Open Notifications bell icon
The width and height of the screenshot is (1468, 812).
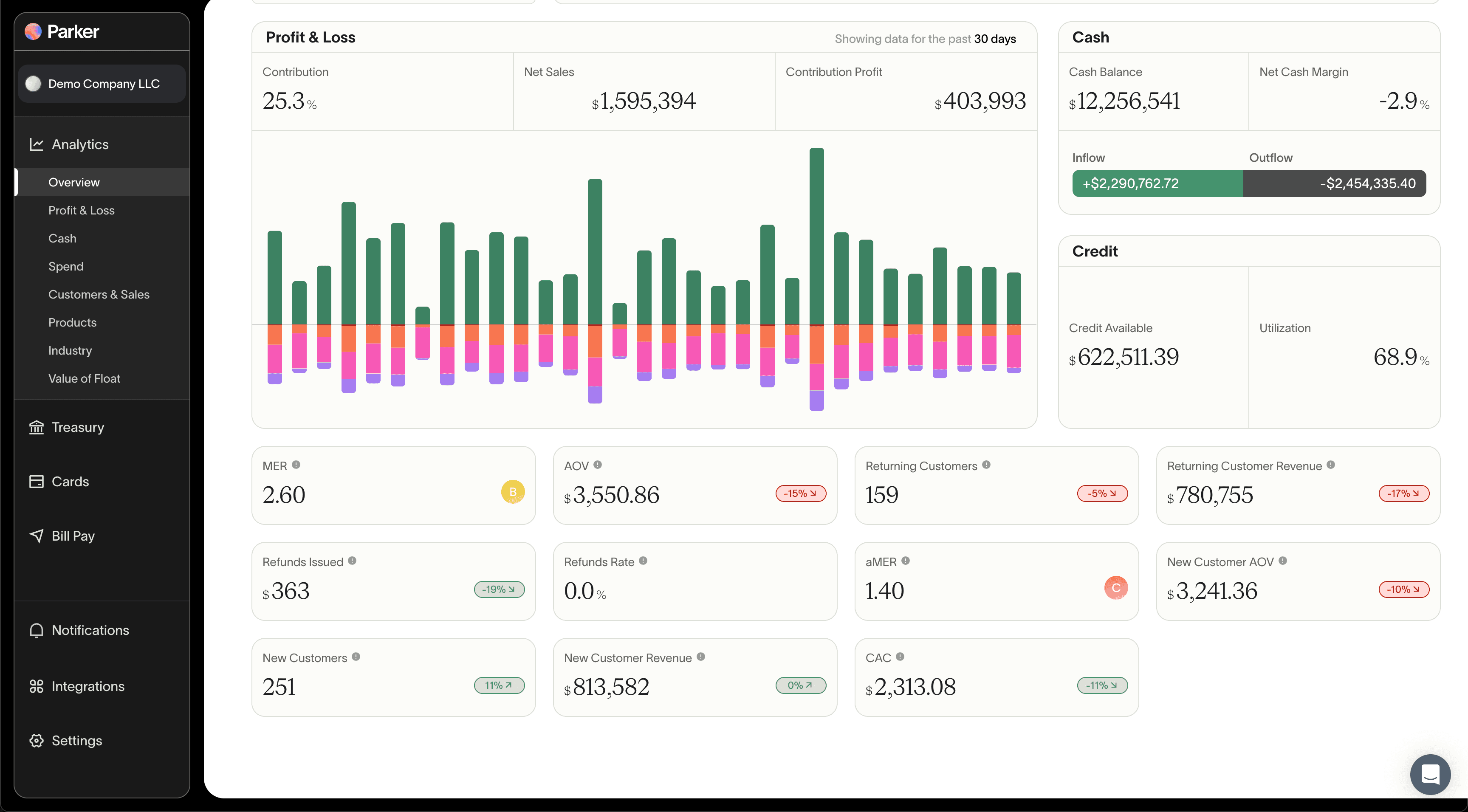click(37, 630)
